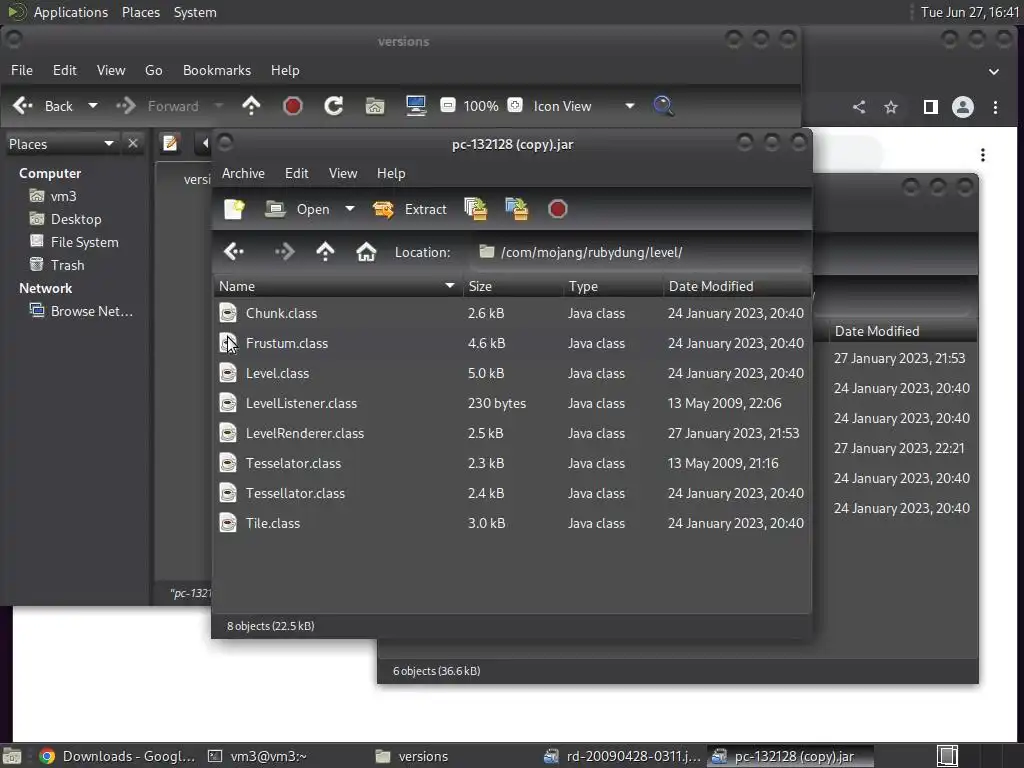Click the search magnifier icon

point(663,106)
